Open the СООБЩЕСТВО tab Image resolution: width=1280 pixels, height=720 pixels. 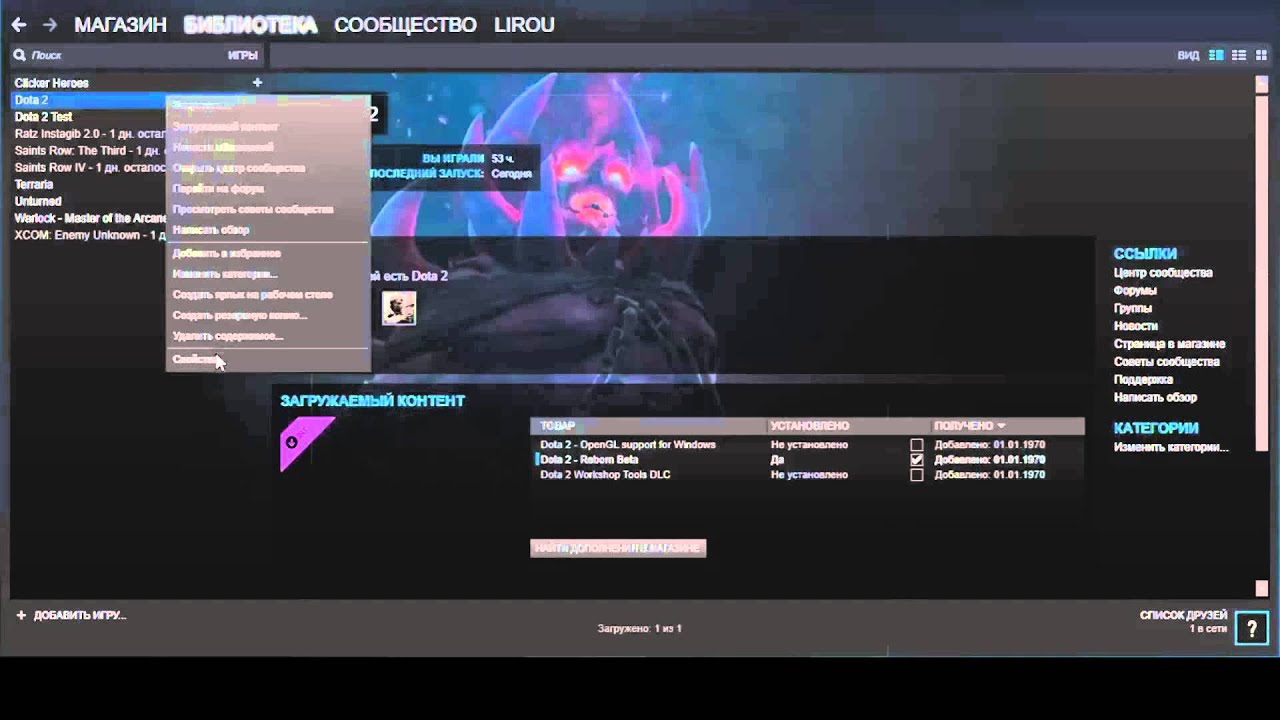(x=405, y=25)
